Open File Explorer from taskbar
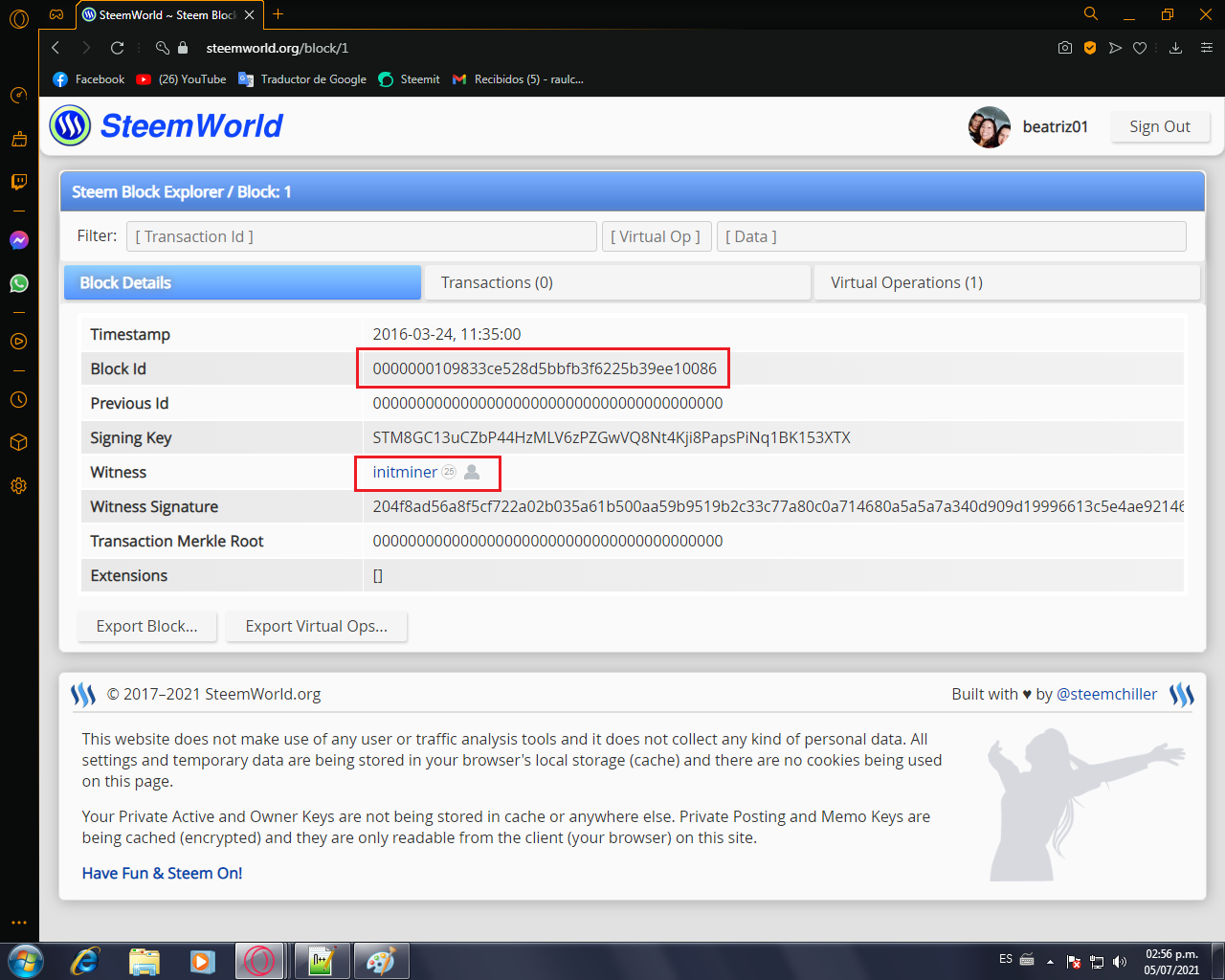Image resolution: width=1225 pixels, height=980 pixels. 145,960
